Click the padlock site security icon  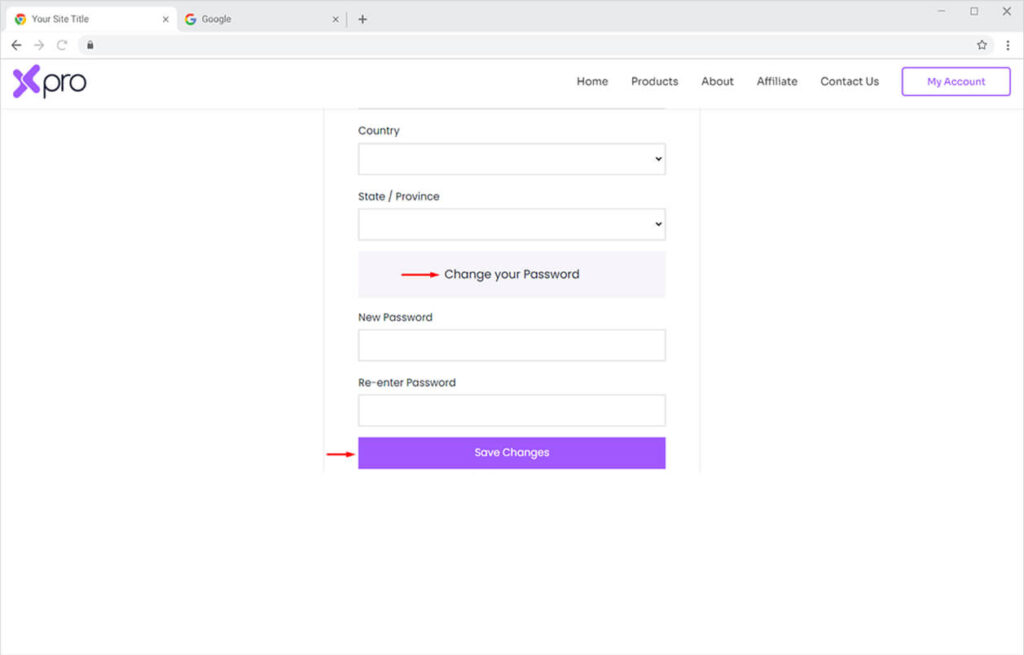[90, 45]
